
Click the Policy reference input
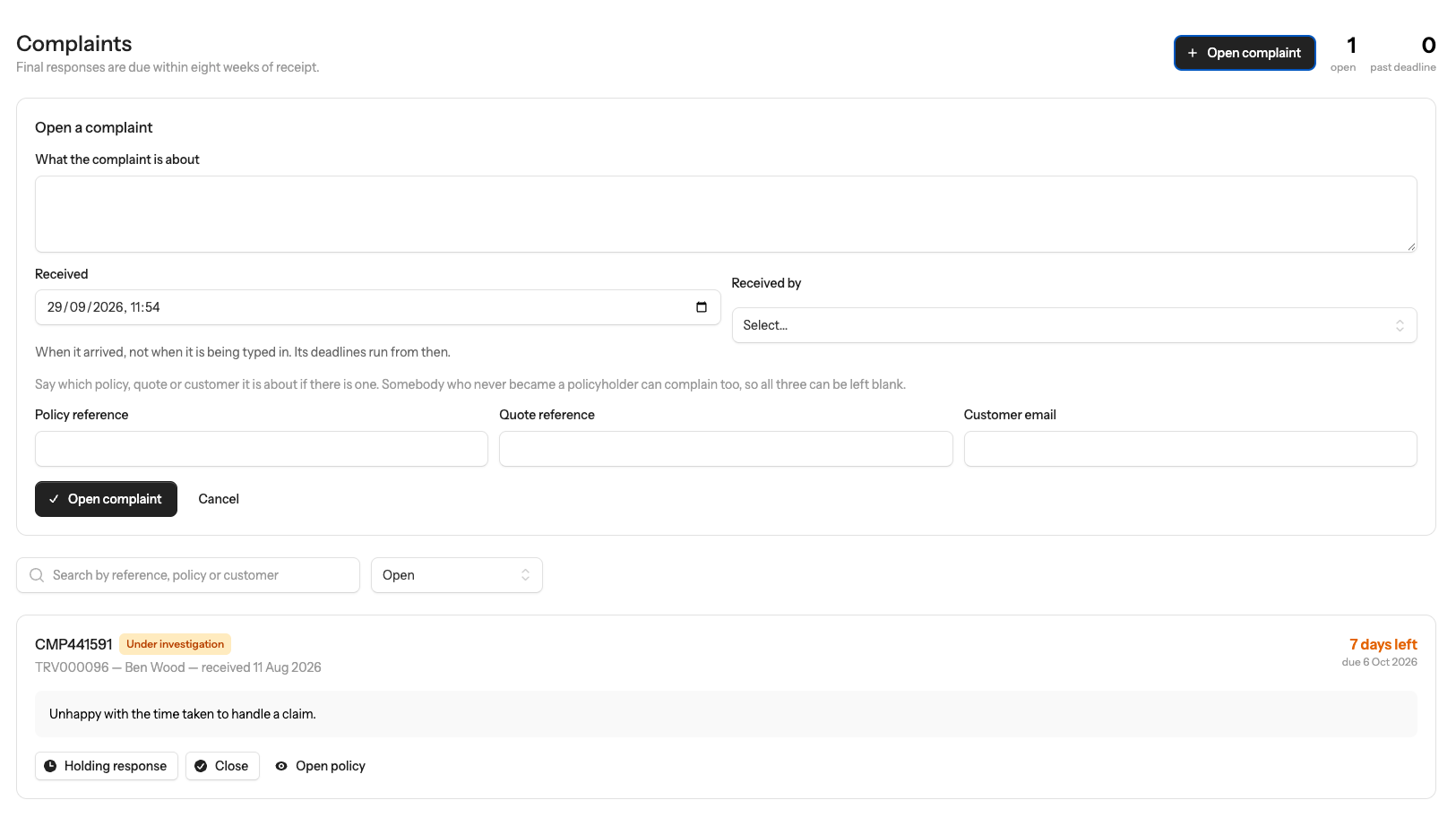[262, 449]
